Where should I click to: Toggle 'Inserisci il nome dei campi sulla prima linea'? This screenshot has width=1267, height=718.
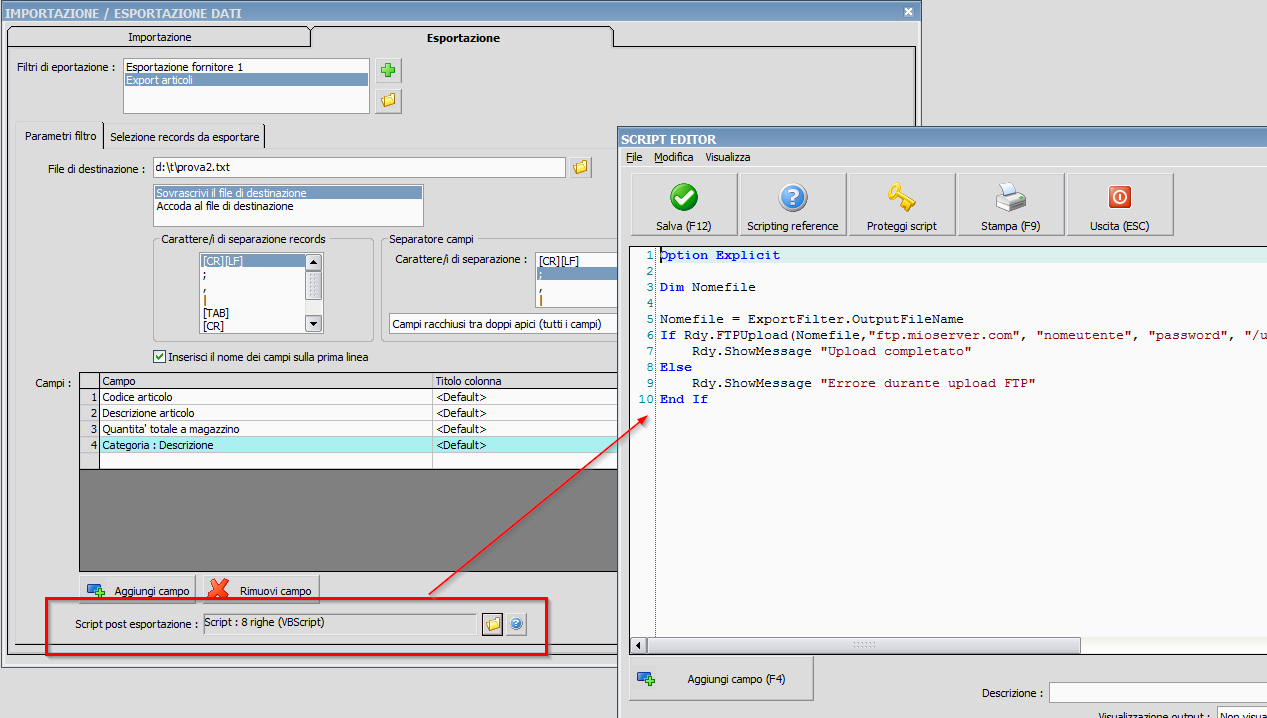click(159, 357)
